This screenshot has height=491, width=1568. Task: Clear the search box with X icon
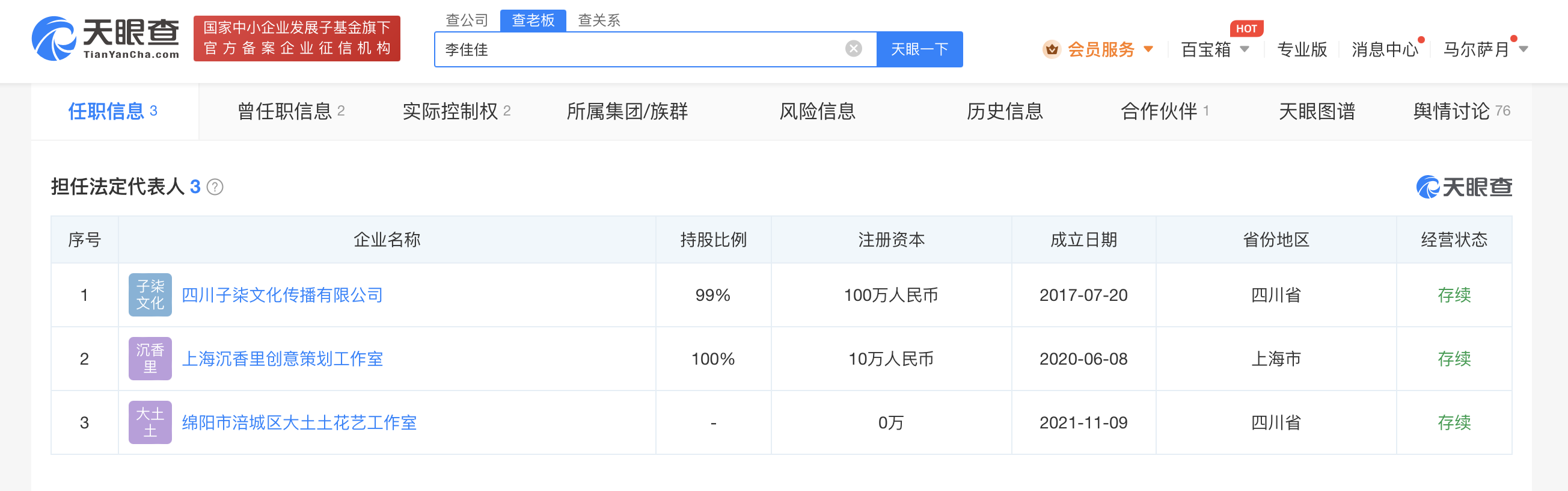[x=853, y=49]
